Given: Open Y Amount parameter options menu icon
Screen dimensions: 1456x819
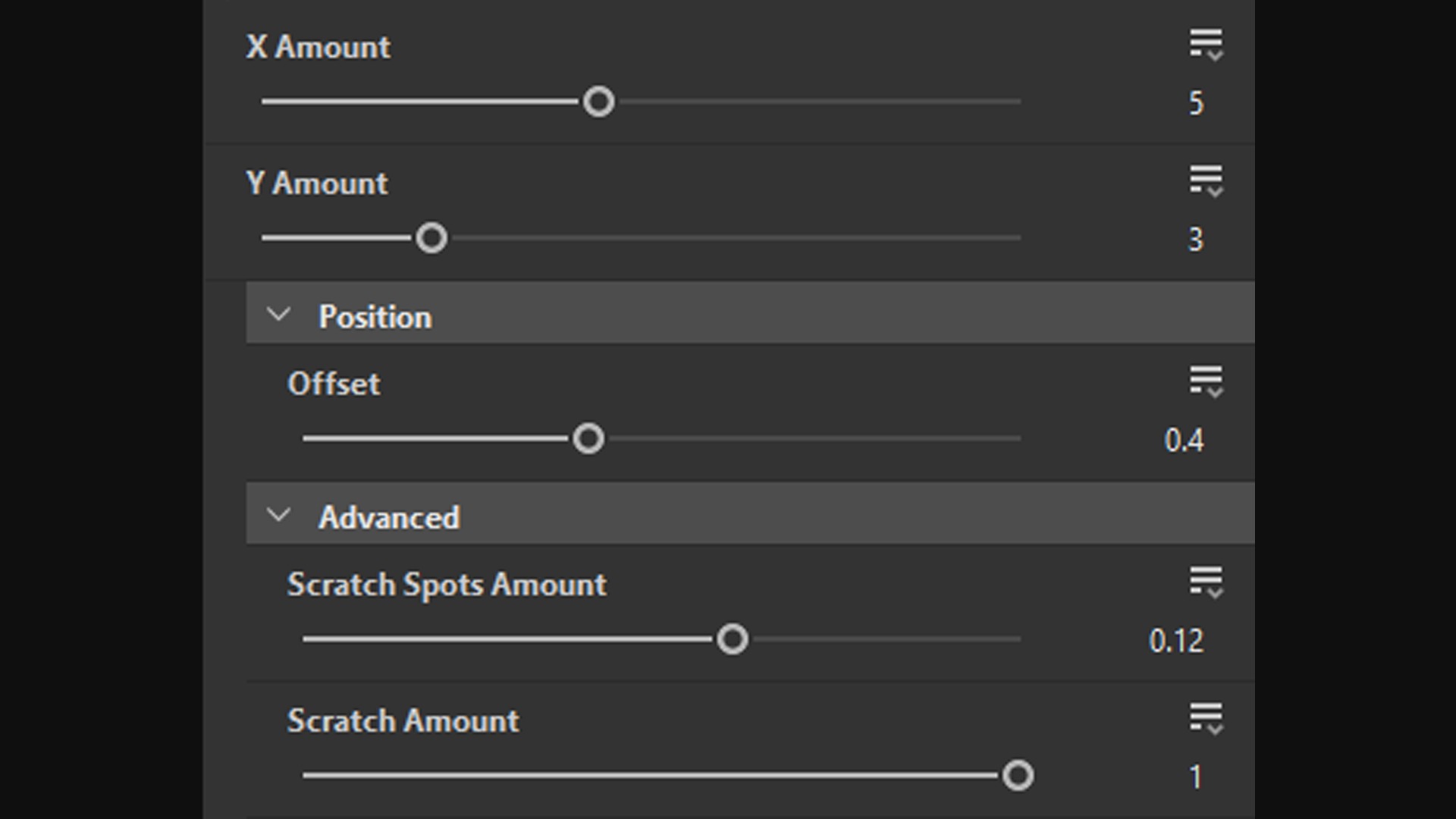Looking at the screenshot, I should [x=1205, y=182].
